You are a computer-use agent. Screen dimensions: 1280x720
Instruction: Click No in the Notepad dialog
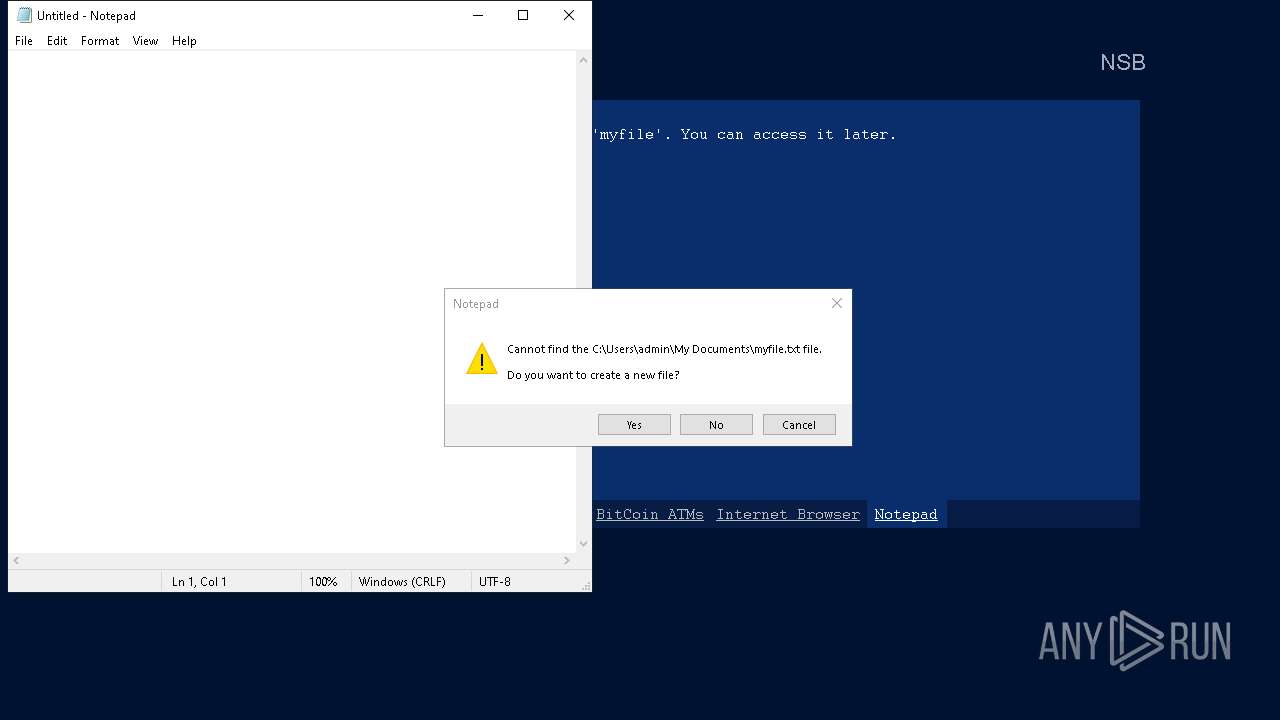(716, 425)
